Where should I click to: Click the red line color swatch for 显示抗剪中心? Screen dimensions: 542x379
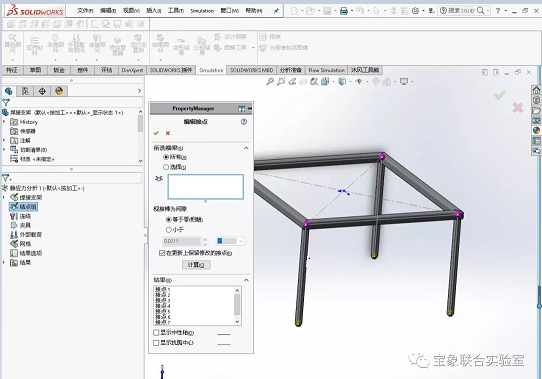coord(224,344)
